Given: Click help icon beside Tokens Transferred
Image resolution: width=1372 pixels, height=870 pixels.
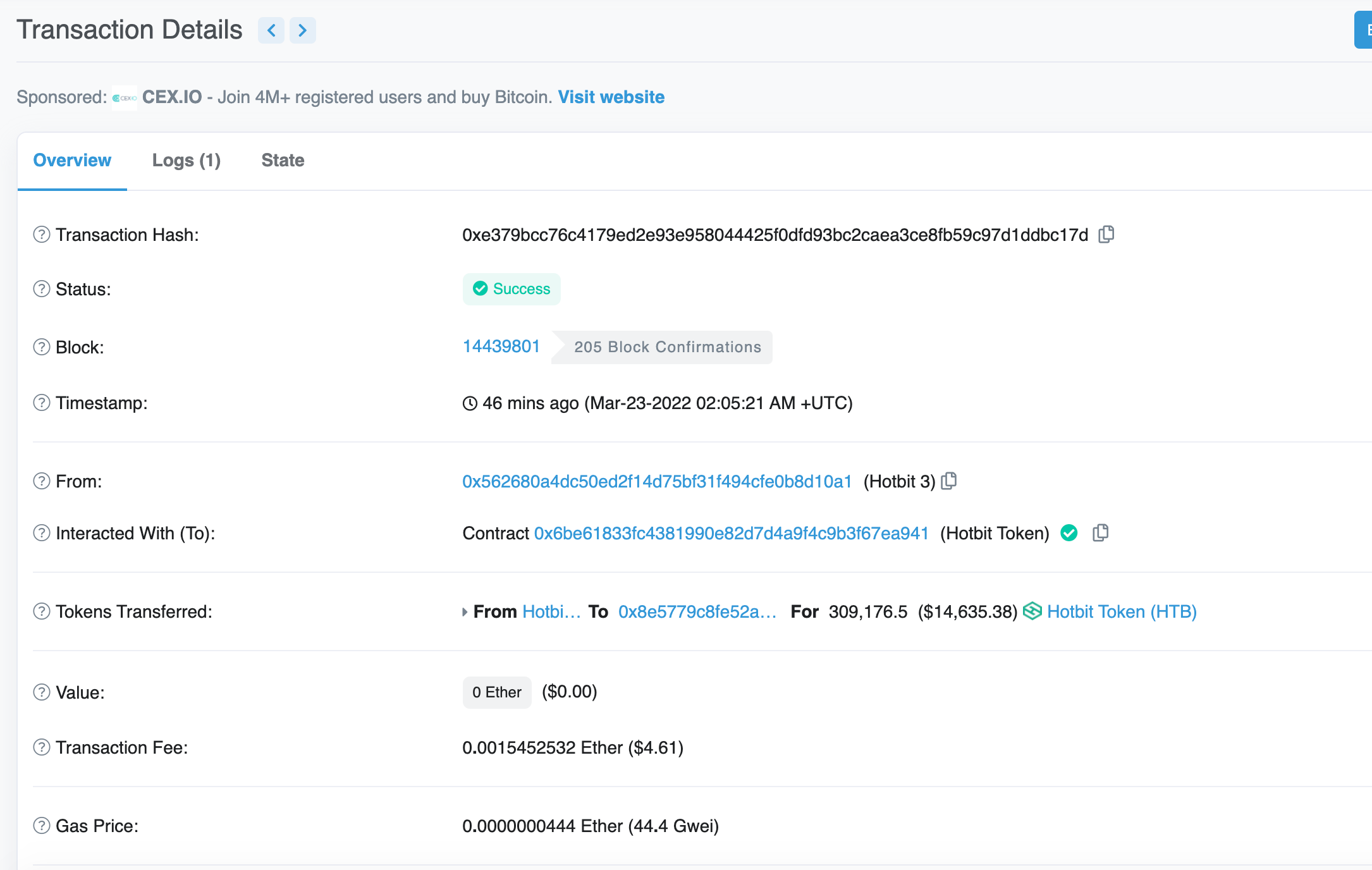Looking at the screenshot, I should [x=42, y=611].
